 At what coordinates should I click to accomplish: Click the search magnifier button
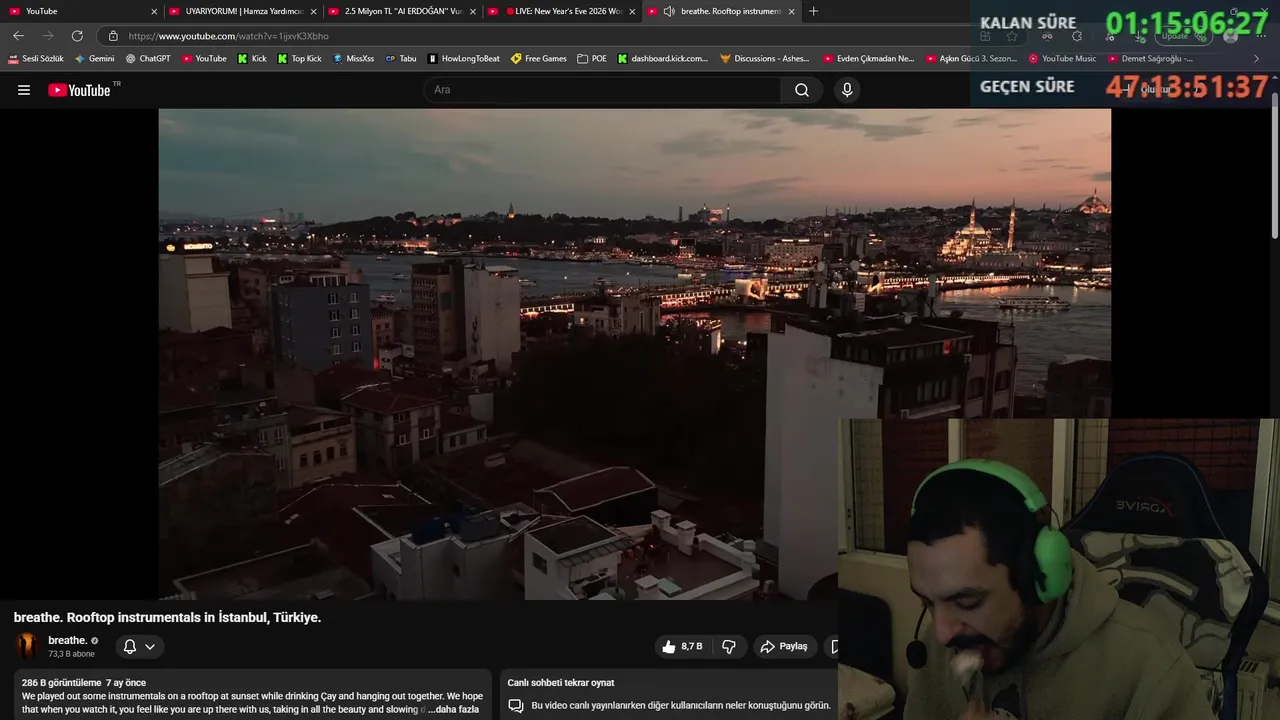(x=802, y=90)
